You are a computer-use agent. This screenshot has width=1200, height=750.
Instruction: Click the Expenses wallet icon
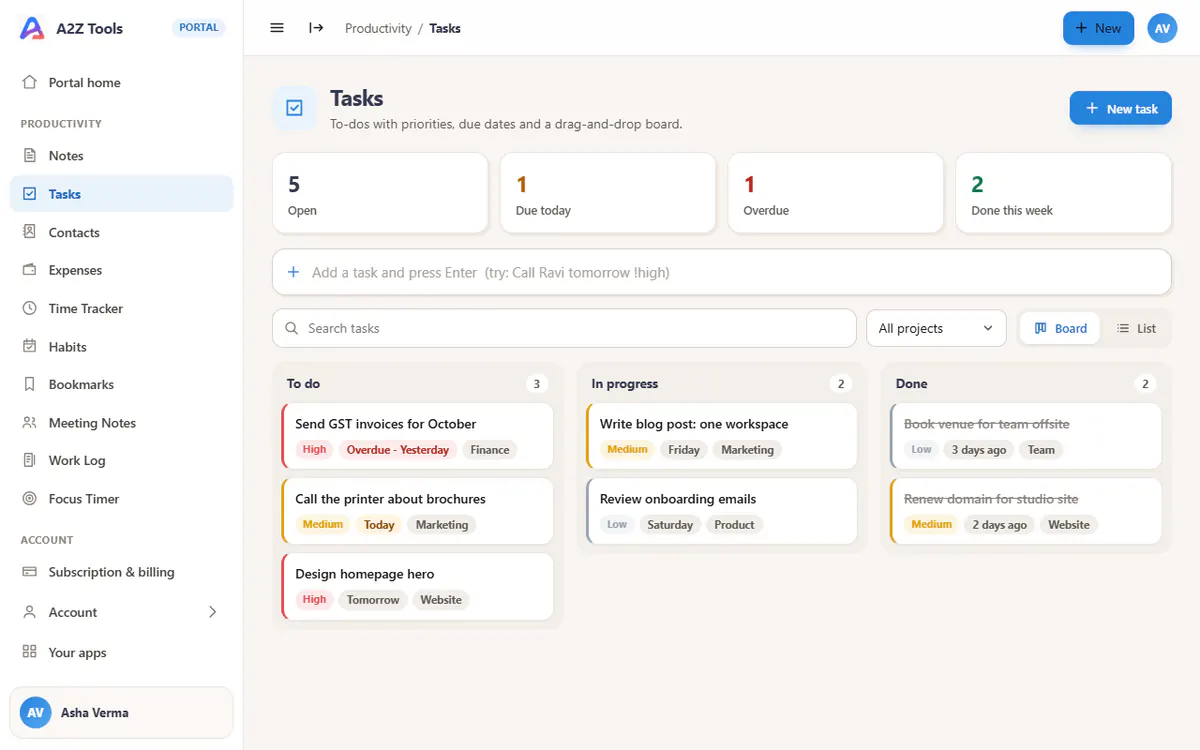[x=30, y=270]
